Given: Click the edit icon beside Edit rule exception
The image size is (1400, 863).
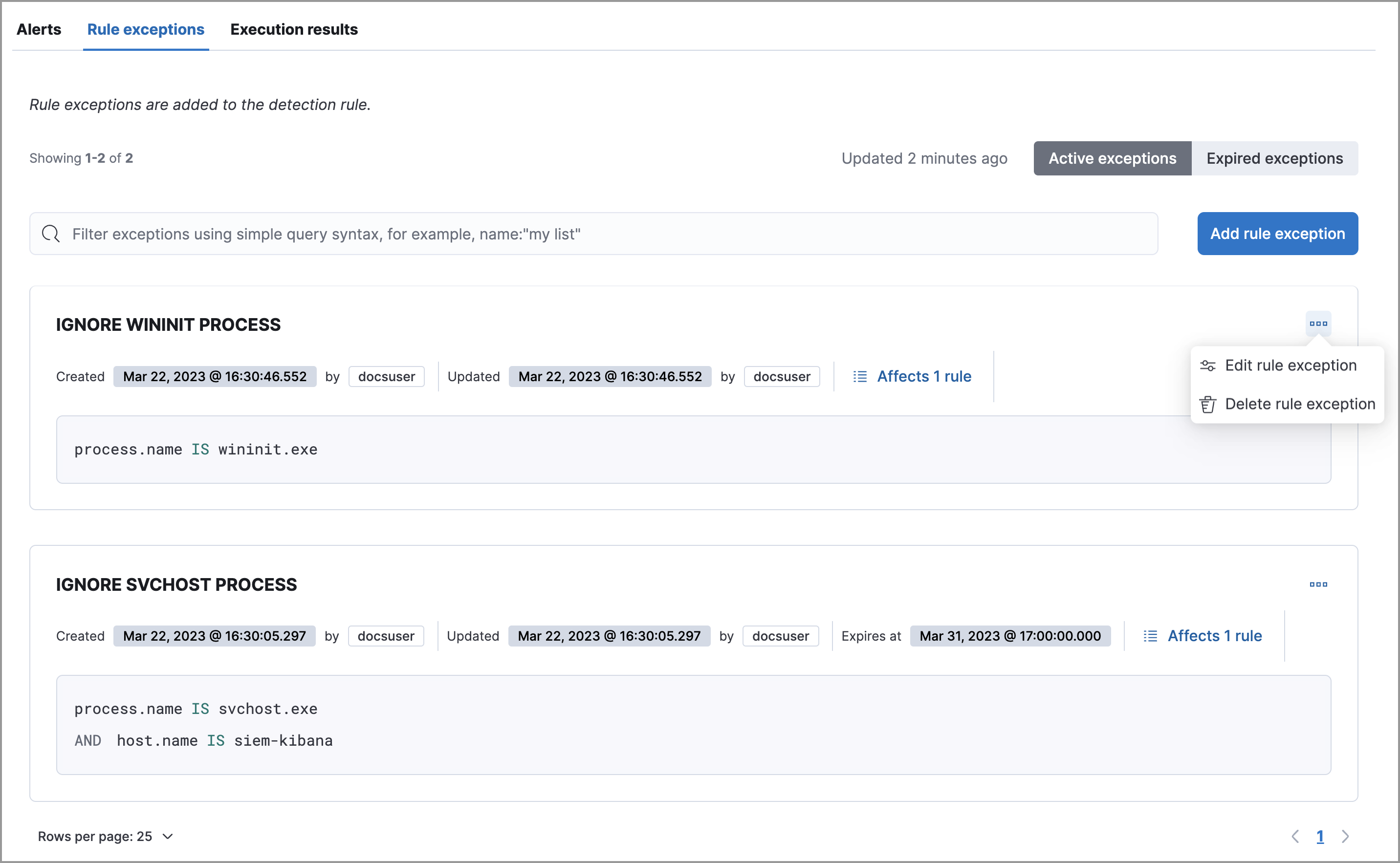Looking at the screenshot, I should [x=1207, y=366].
